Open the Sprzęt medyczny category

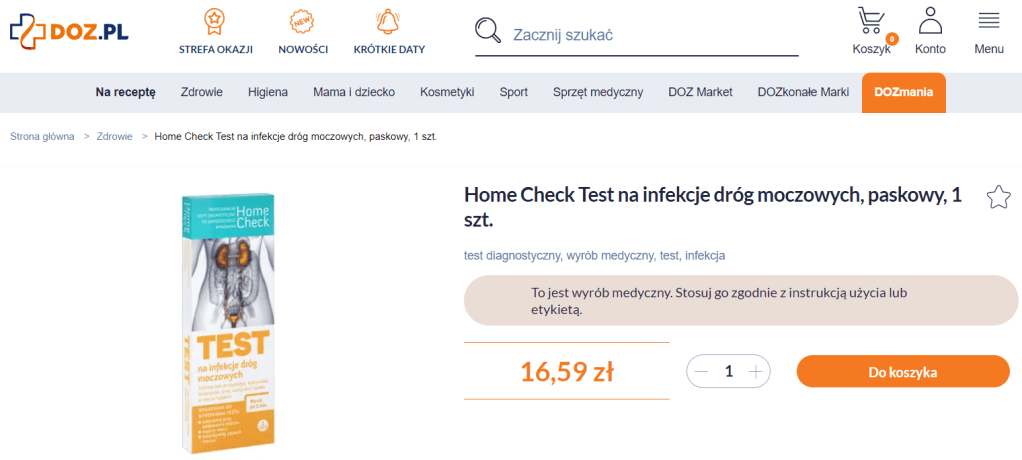coord(598,92)
